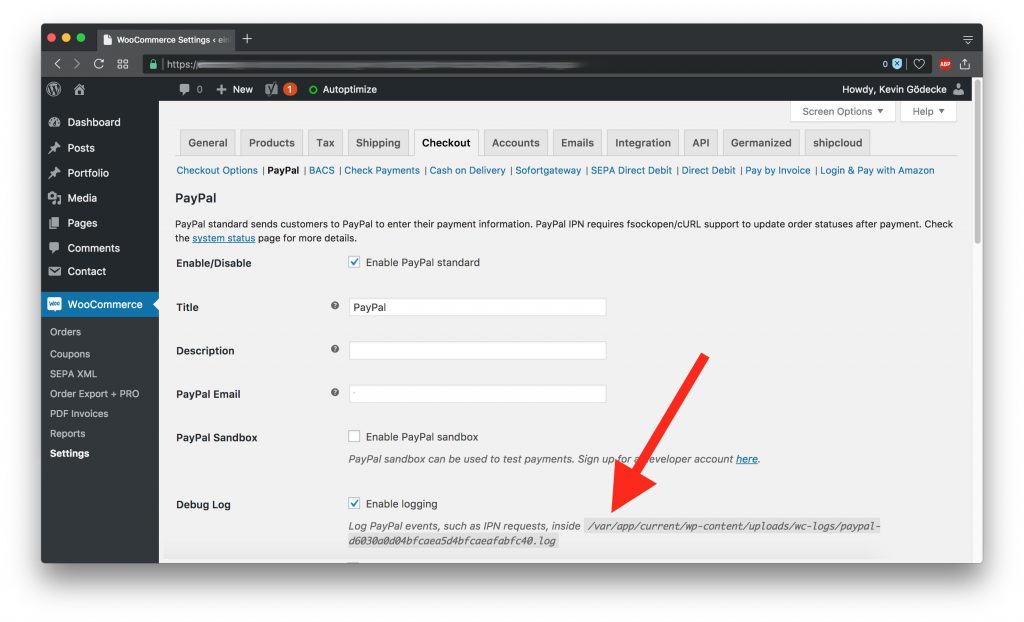Open the BACS payment link

[x=322, y=171]
